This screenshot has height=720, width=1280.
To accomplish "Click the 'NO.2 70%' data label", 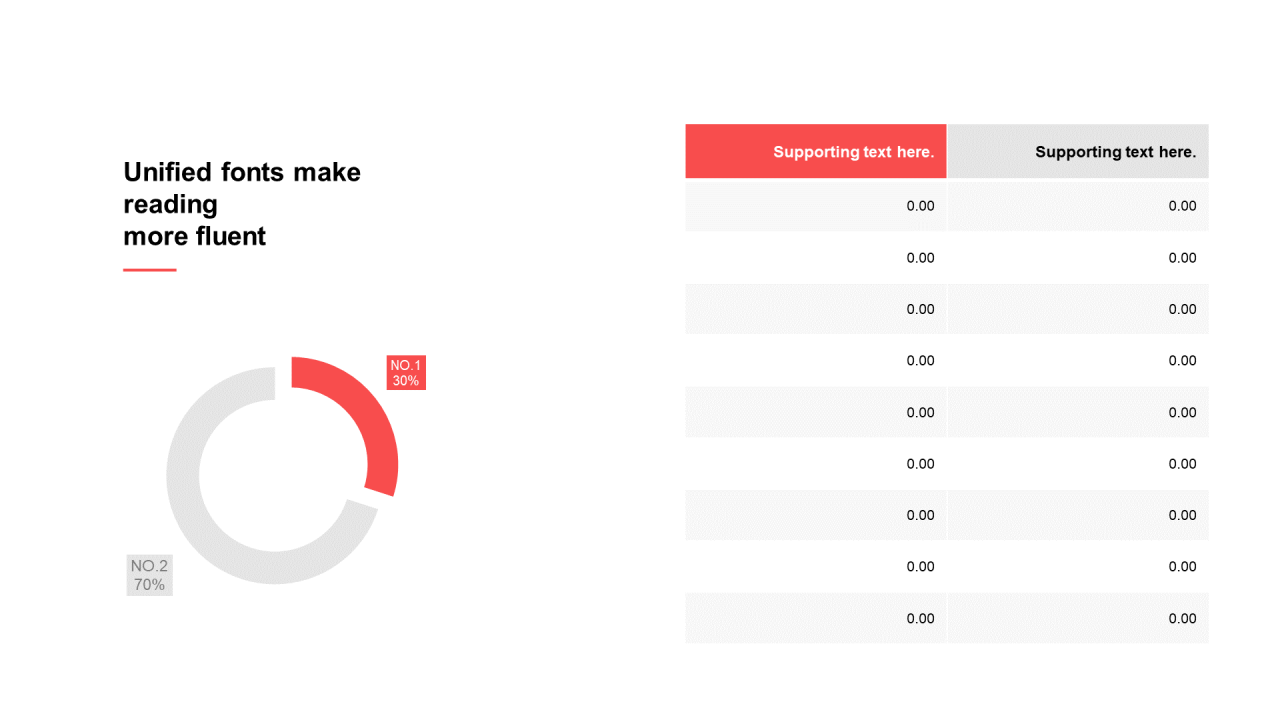I will (149, 575).
